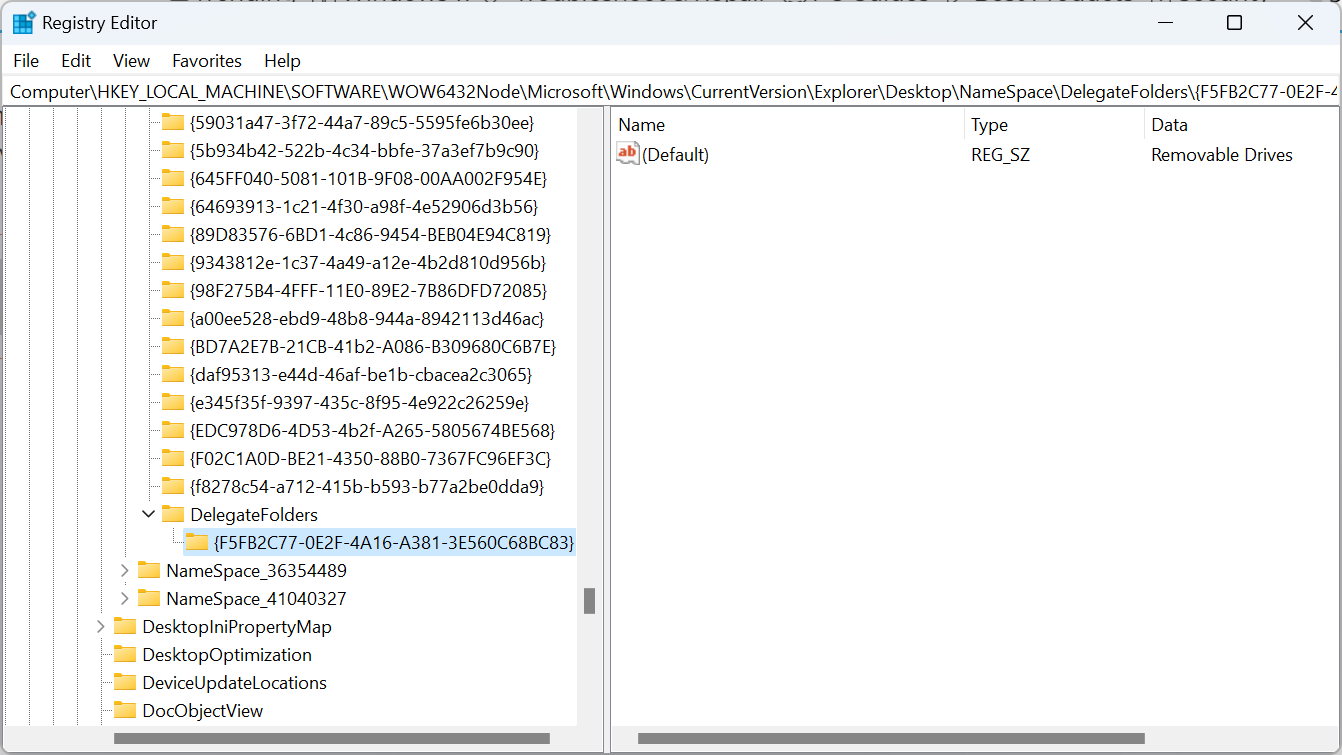Select the DelegateFolders key label

click(x=254, y=515)
